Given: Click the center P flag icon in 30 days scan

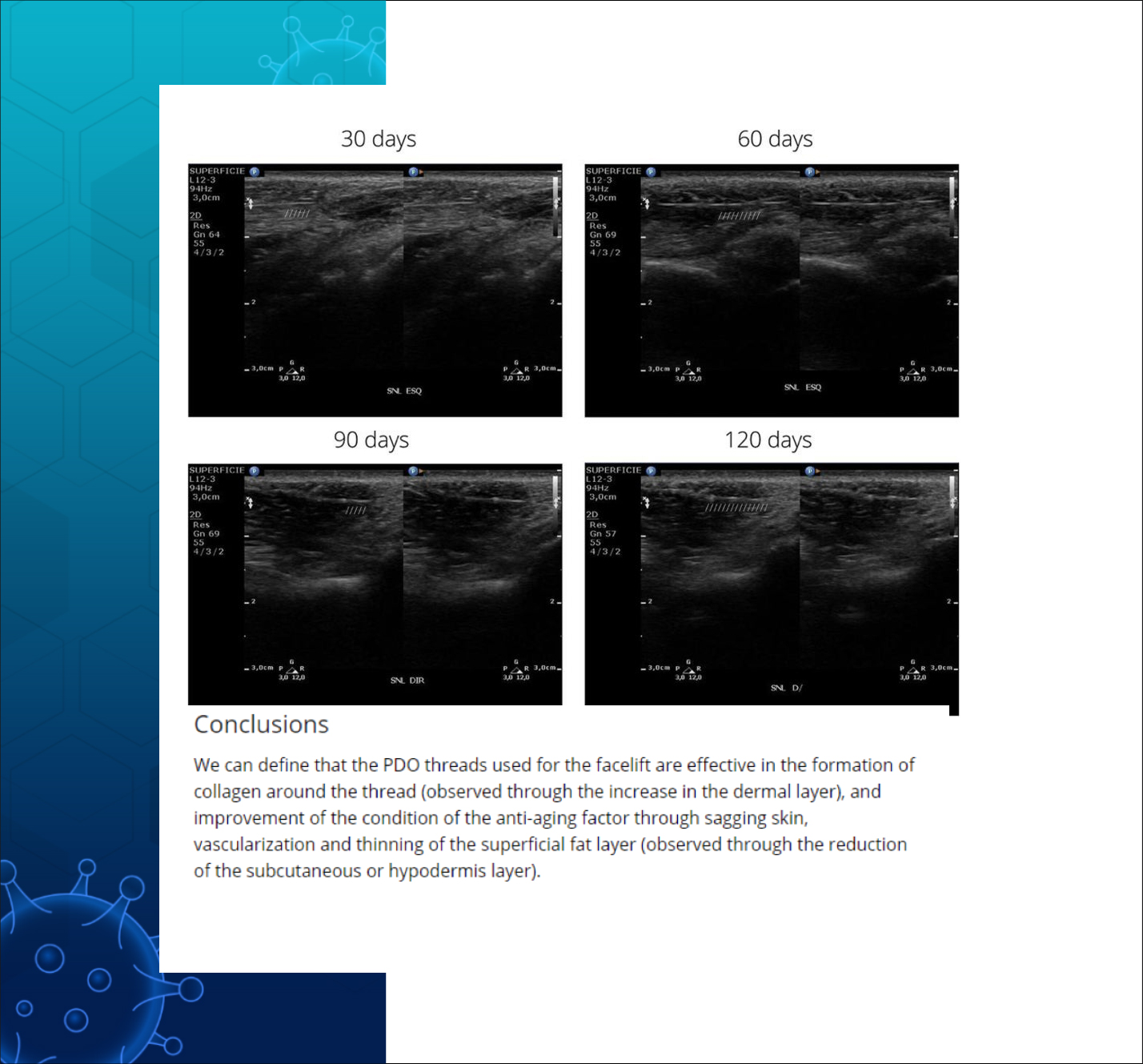Looking at the screenshot, I should click(x=414, y=171).
